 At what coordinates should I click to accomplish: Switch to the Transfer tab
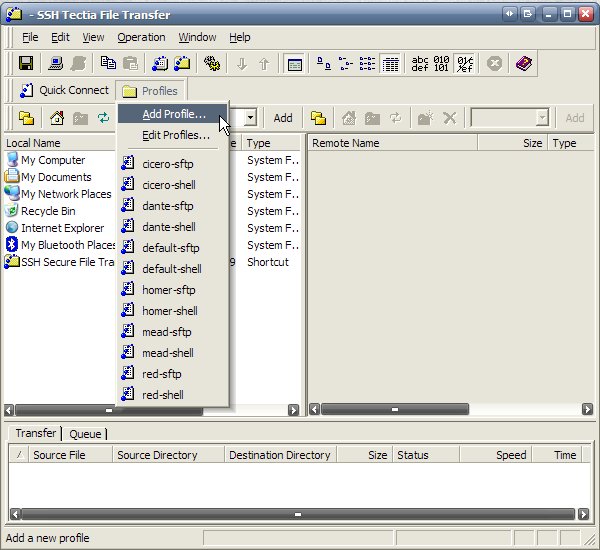pyautogui.click(x=36, y=433)
